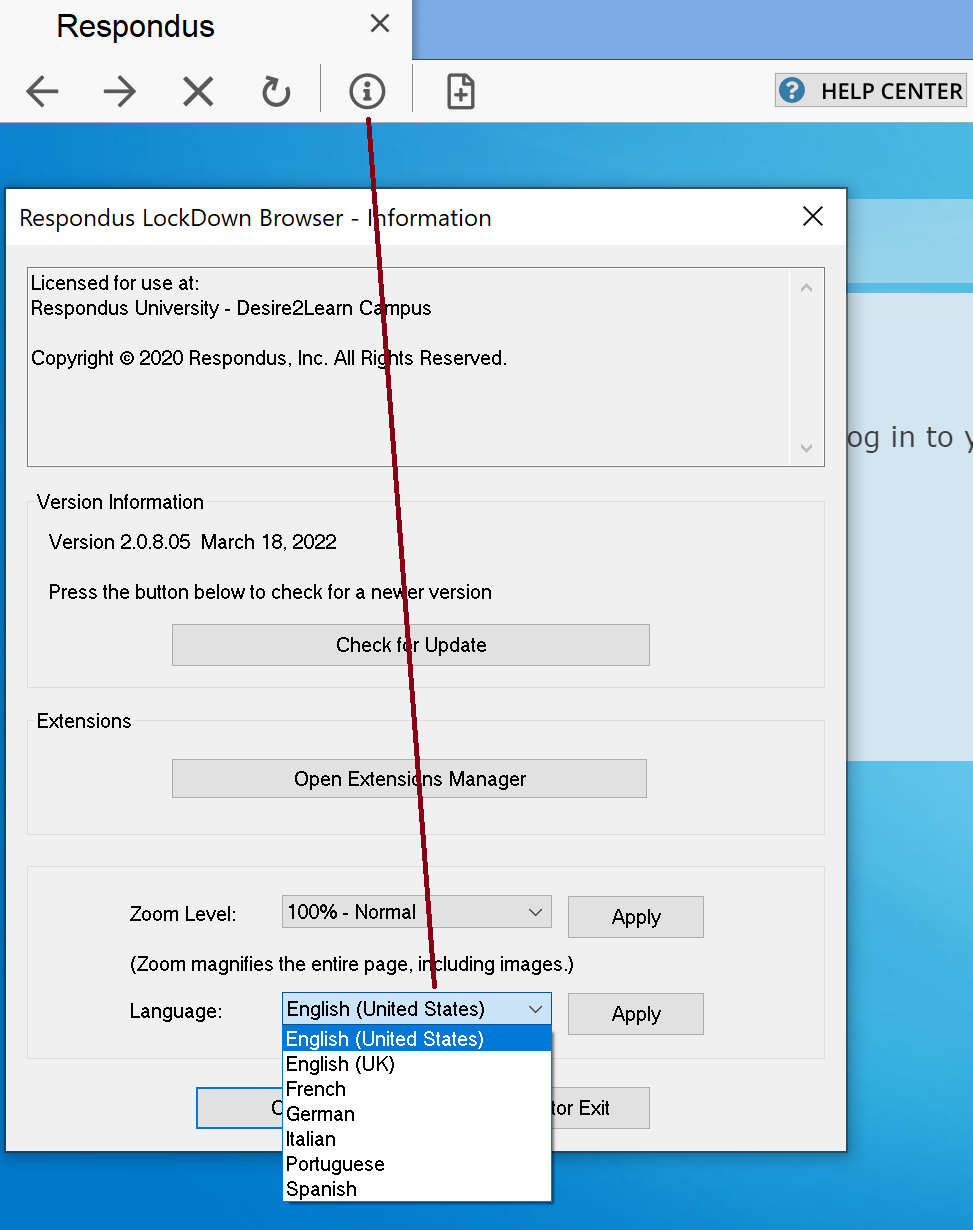The height and width of the screenshot is (1230, 973).
Task: Choose English (UK) from language list
Action: click(x=417, y=1064)
